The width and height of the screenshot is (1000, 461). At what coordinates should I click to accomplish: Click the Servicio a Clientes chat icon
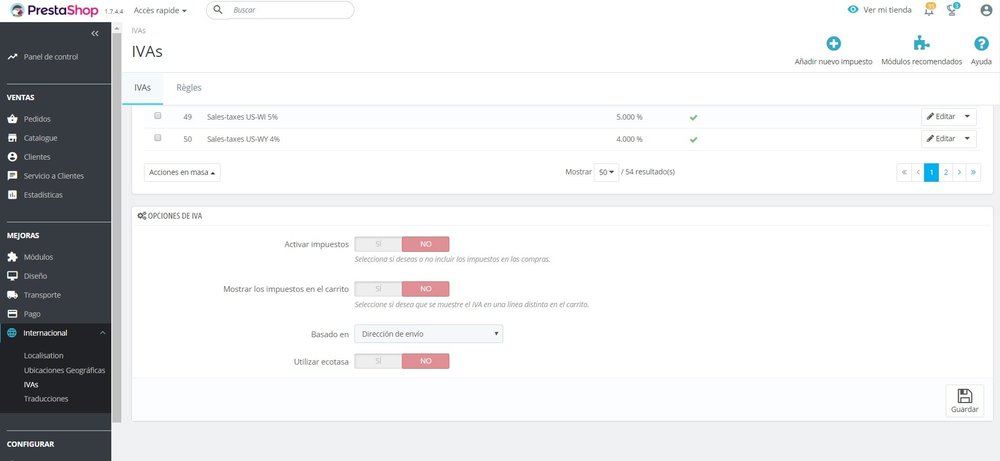point(12,176)
